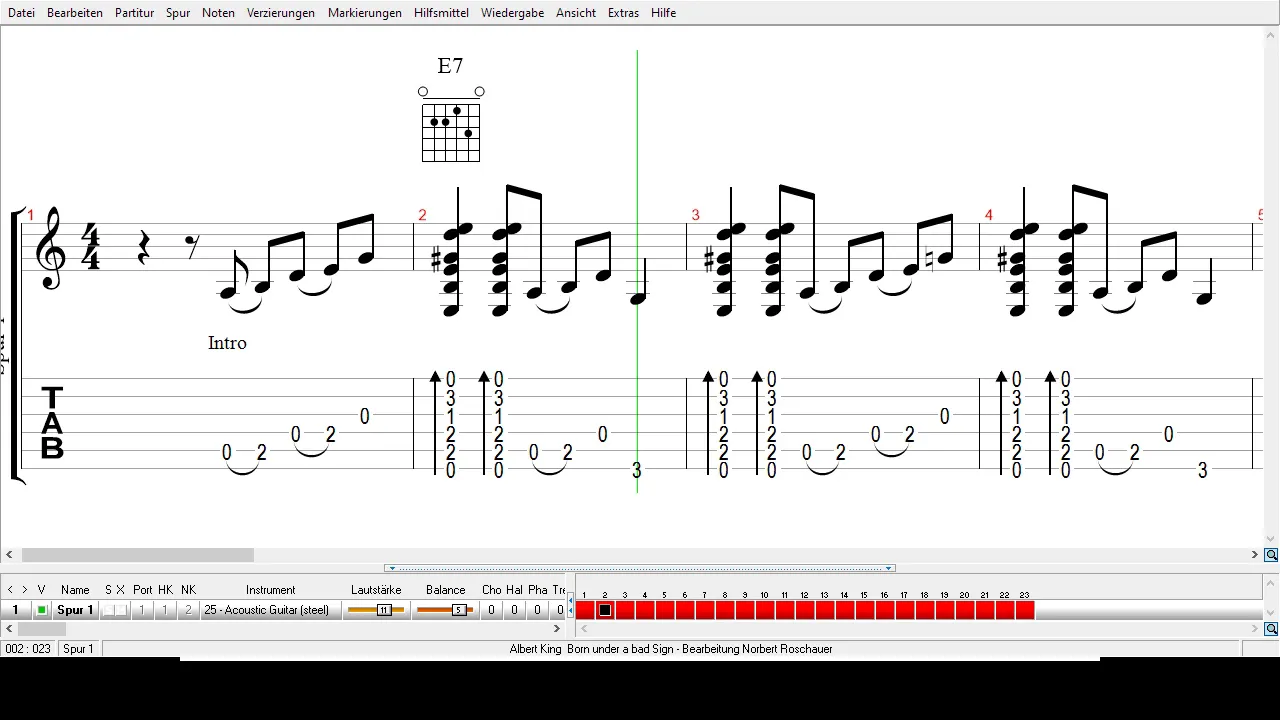Adjust the Balance pan slider
The image size is (1280, 720).
click(445, 610)
